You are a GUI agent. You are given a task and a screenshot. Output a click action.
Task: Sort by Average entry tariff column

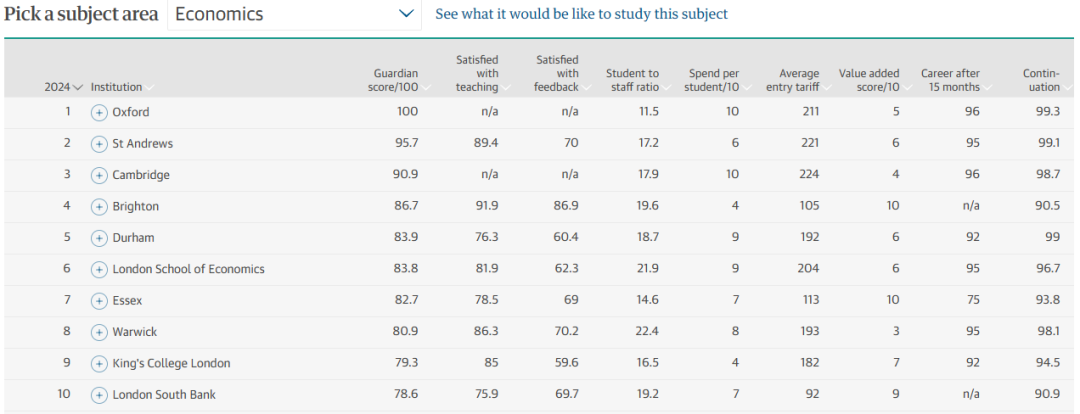click(x=799, y=80)
